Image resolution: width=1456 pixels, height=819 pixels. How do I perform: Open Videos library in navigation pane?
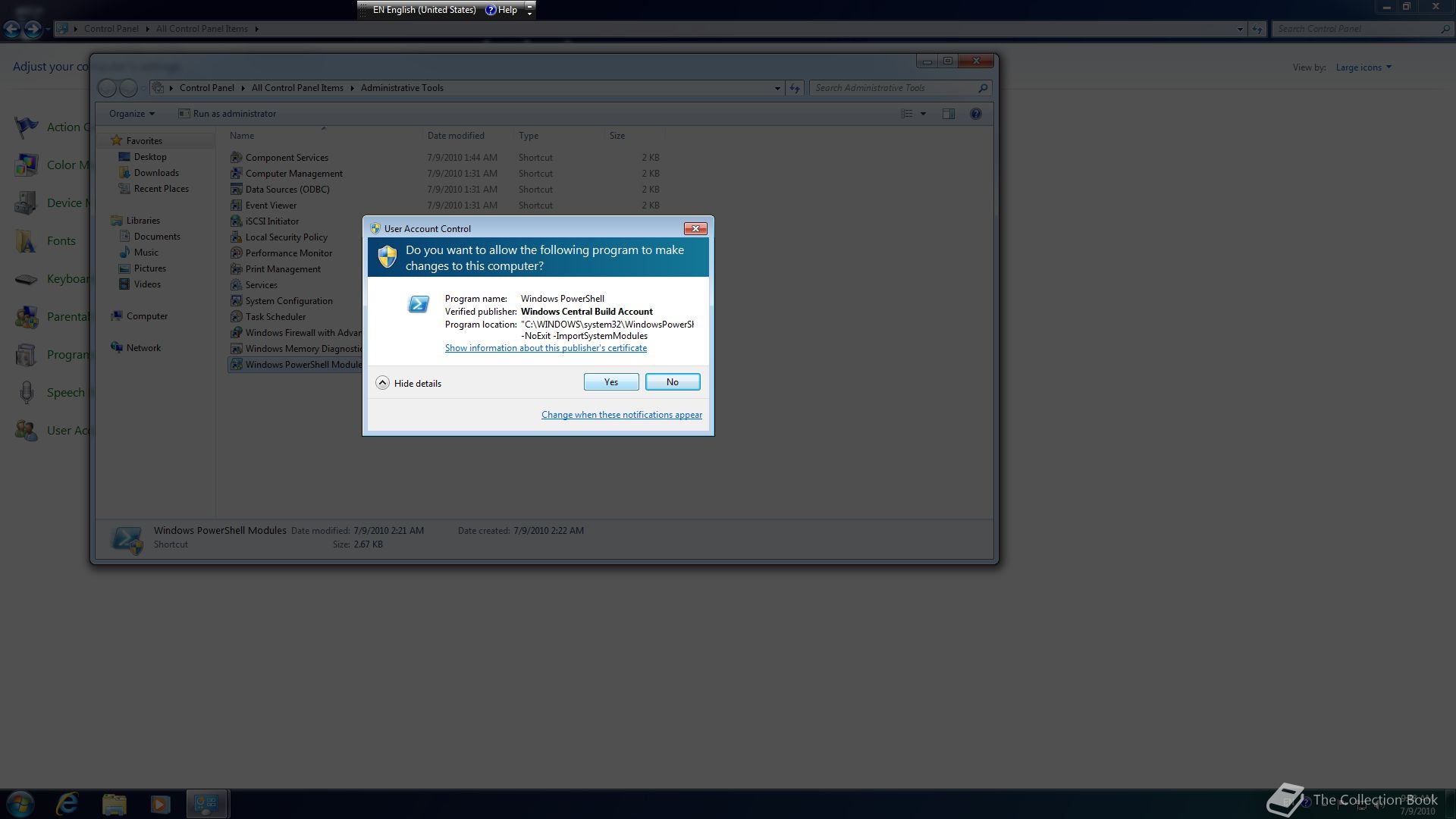point(147,284)
